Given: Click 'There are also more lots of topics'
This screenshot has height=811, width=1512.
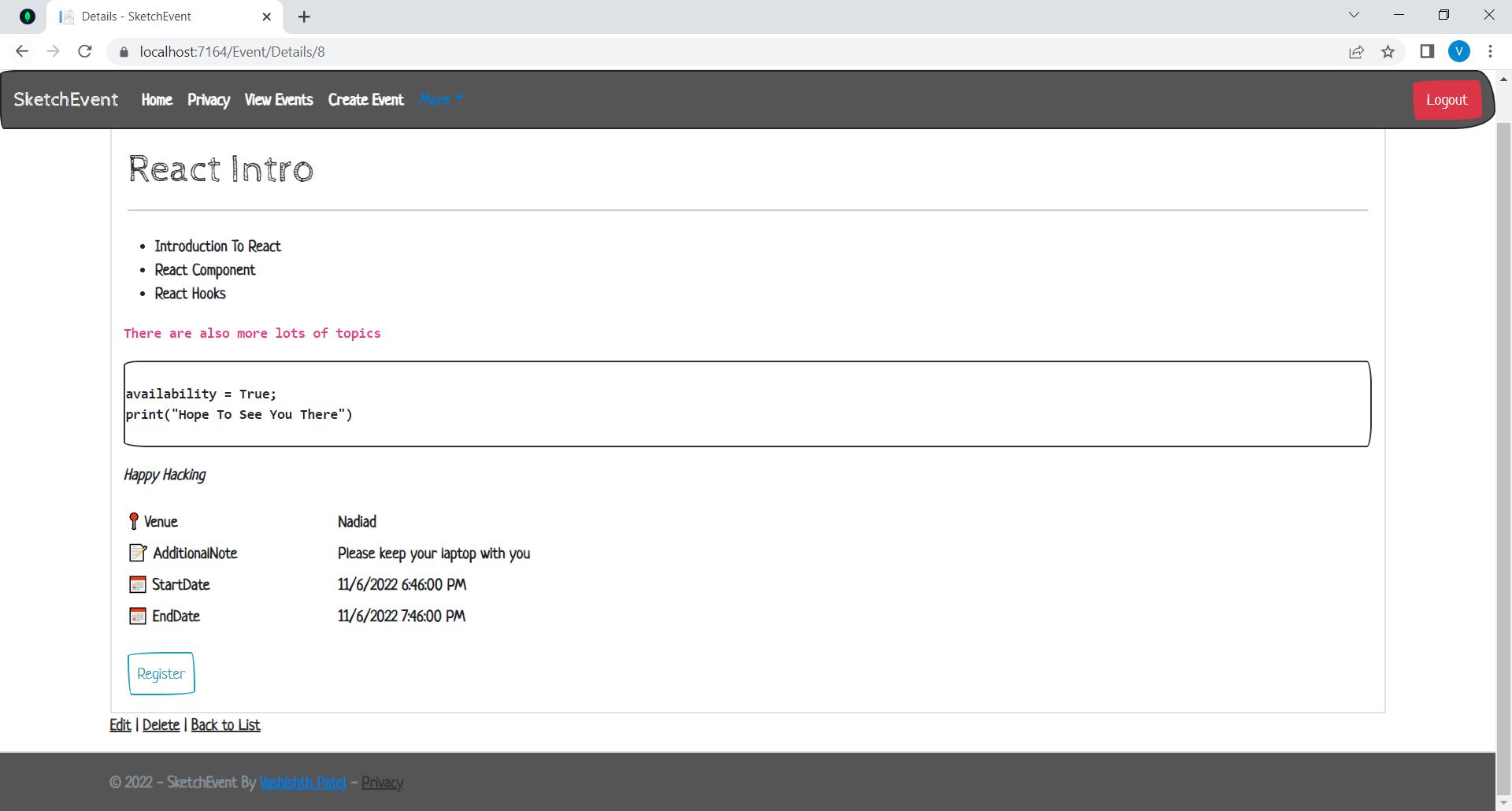Looking at the screenshot, I should coord(252,334).
